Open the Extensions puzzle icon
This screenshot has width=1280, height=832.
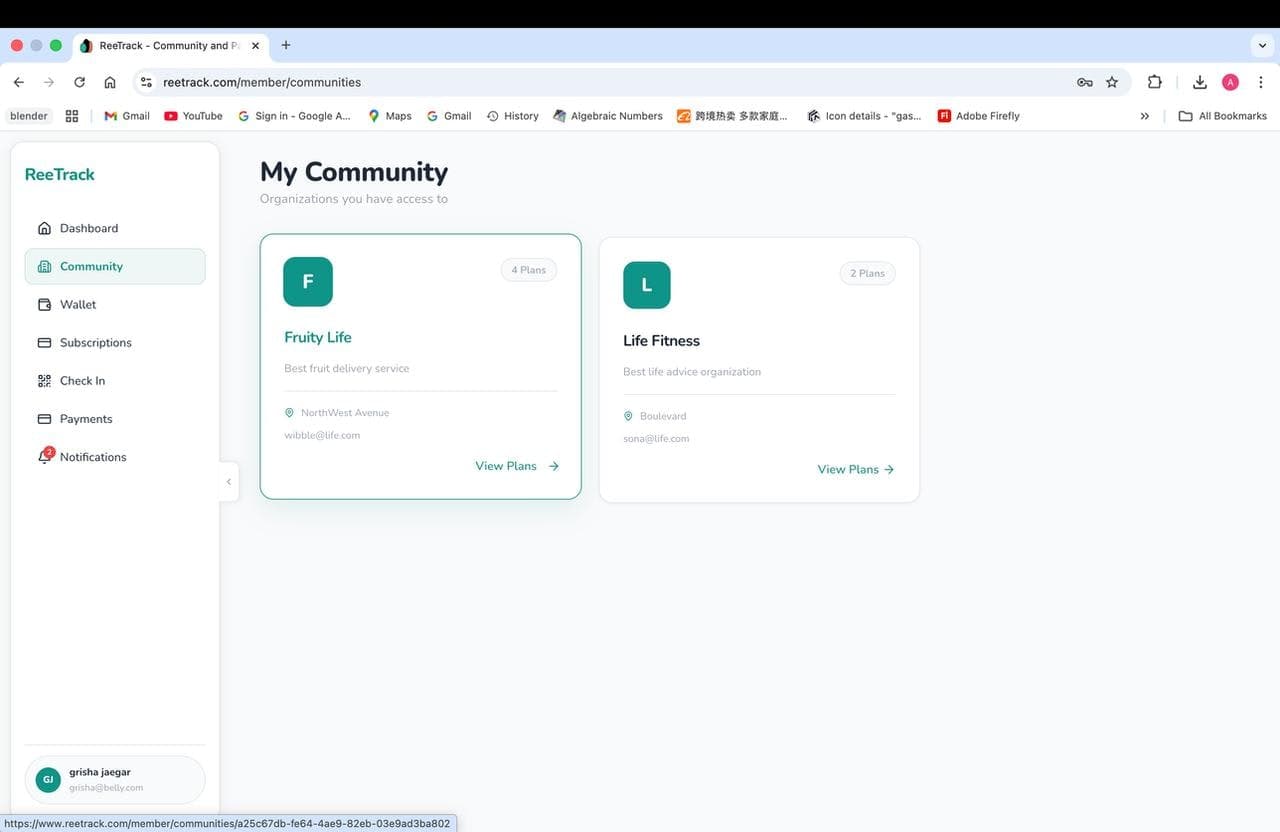(x=1154, y=82)
